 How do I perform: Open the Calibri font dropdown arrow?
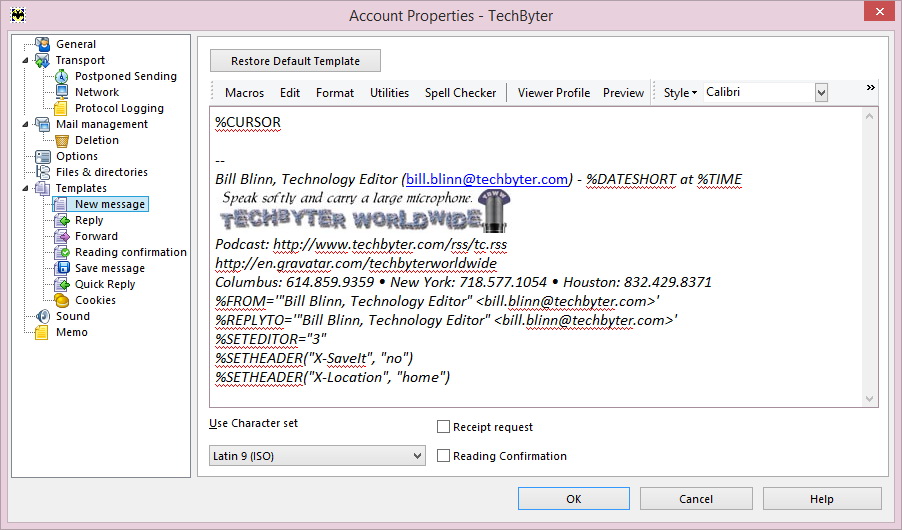(821, 93)
